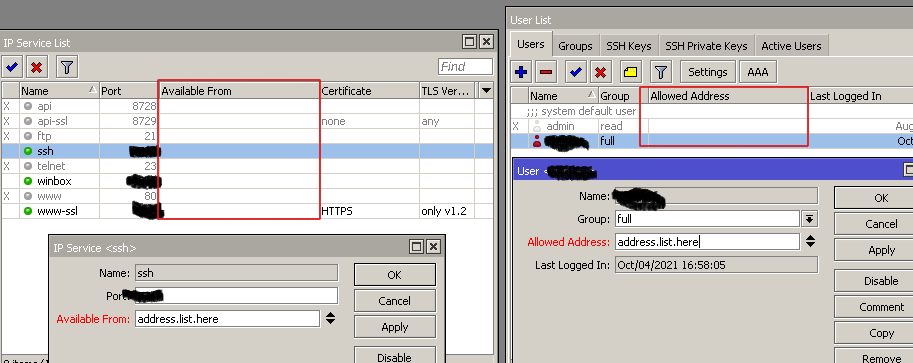Click the TLS Version column header
Image resolution: width=913 pixels, height=363 pixels.
click(447, 90)
